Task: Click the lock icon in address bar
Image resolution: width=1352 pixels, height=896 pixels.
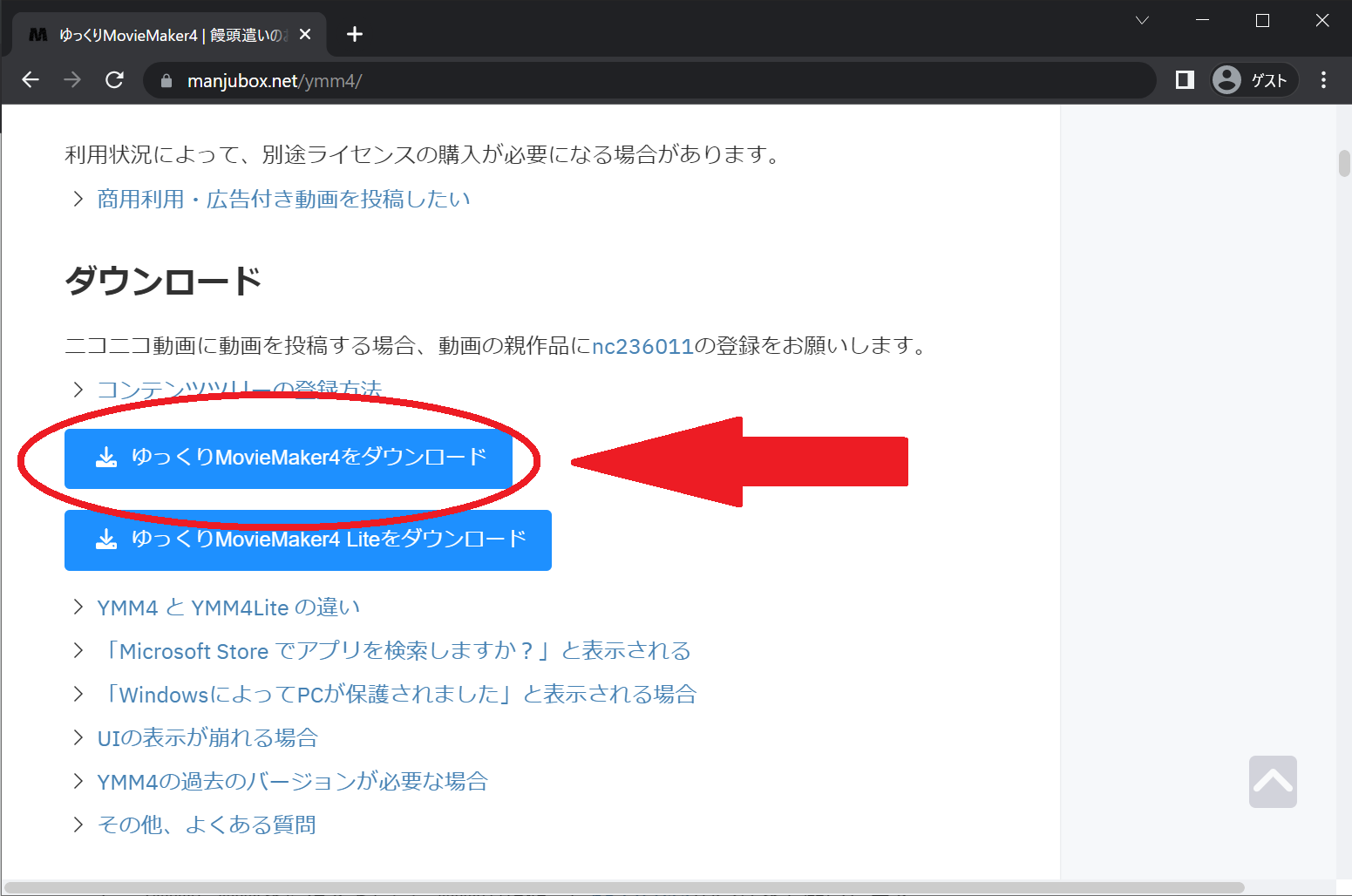Action: [166, 81]
